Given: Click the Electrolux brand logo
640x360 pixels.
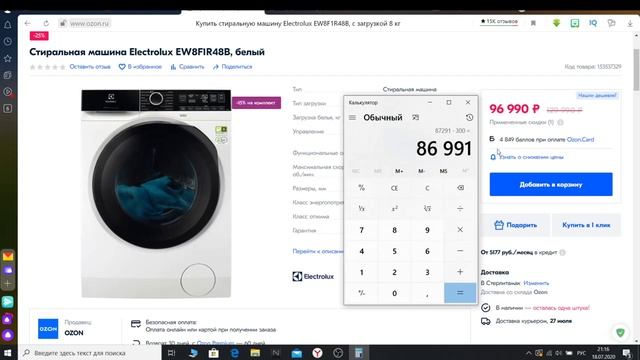Looking at the screenshot, I should tap(313, 276).
